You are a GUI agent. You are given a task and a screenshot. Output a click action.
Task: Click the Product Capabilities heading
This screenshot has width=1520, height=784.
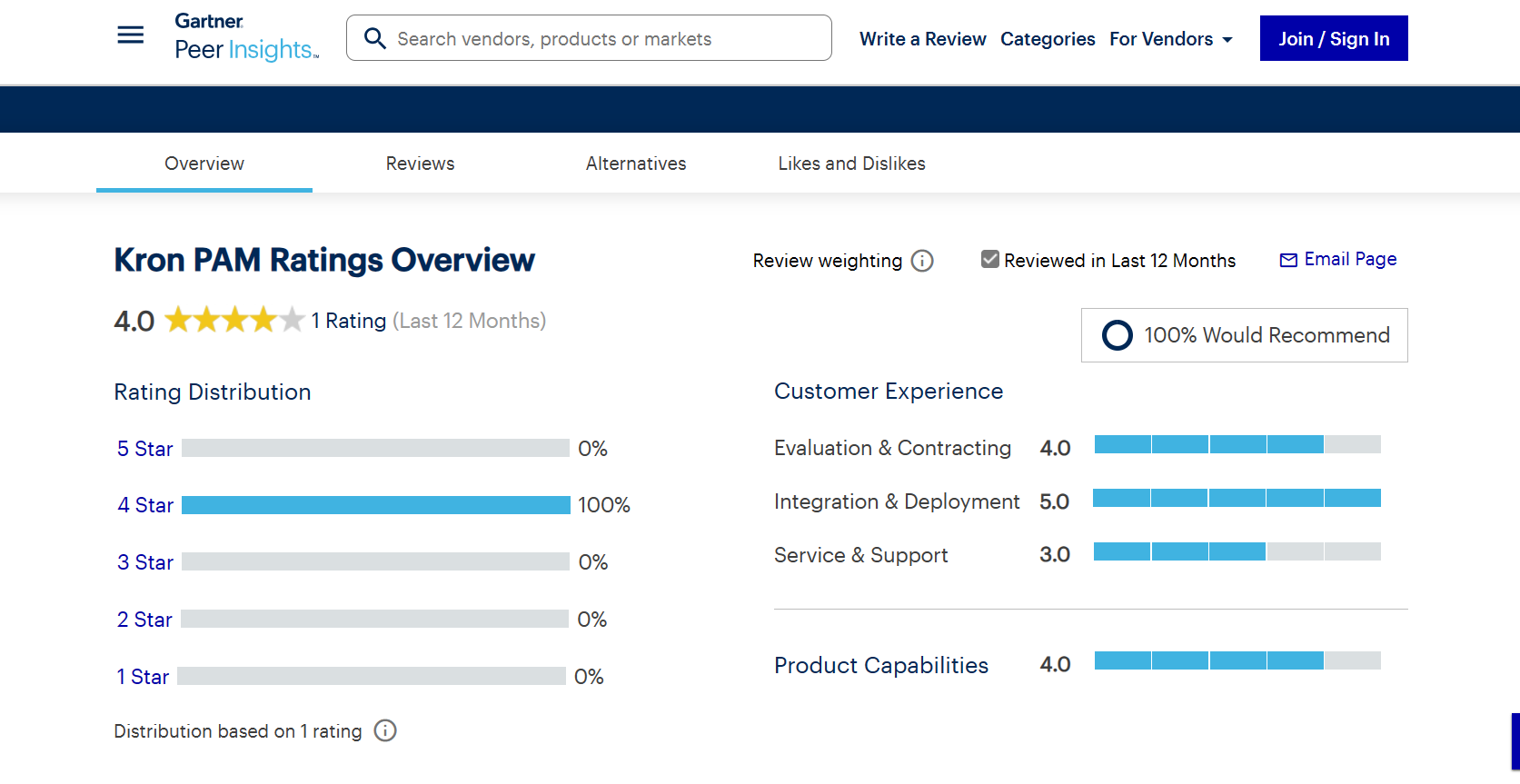pos(881,665)
